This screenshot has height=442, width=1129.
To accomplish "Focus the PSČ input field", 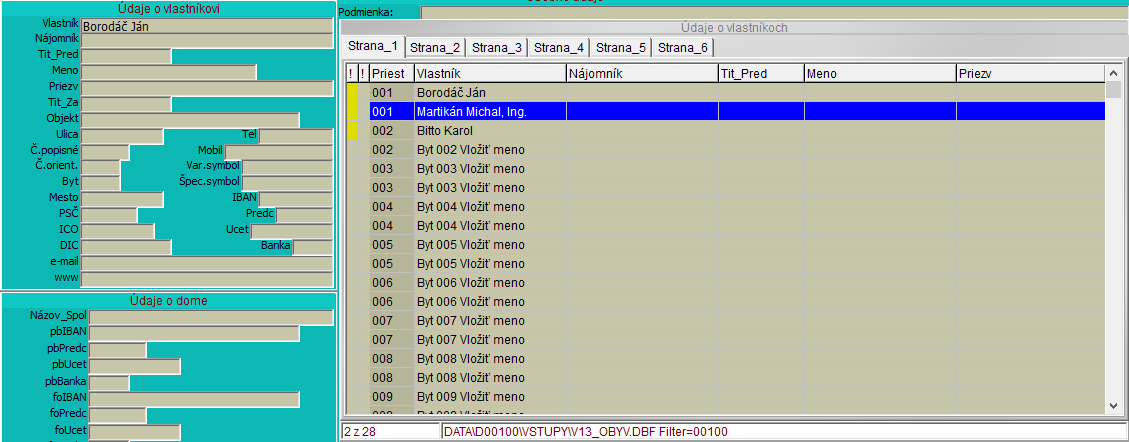I will (109, 215).
